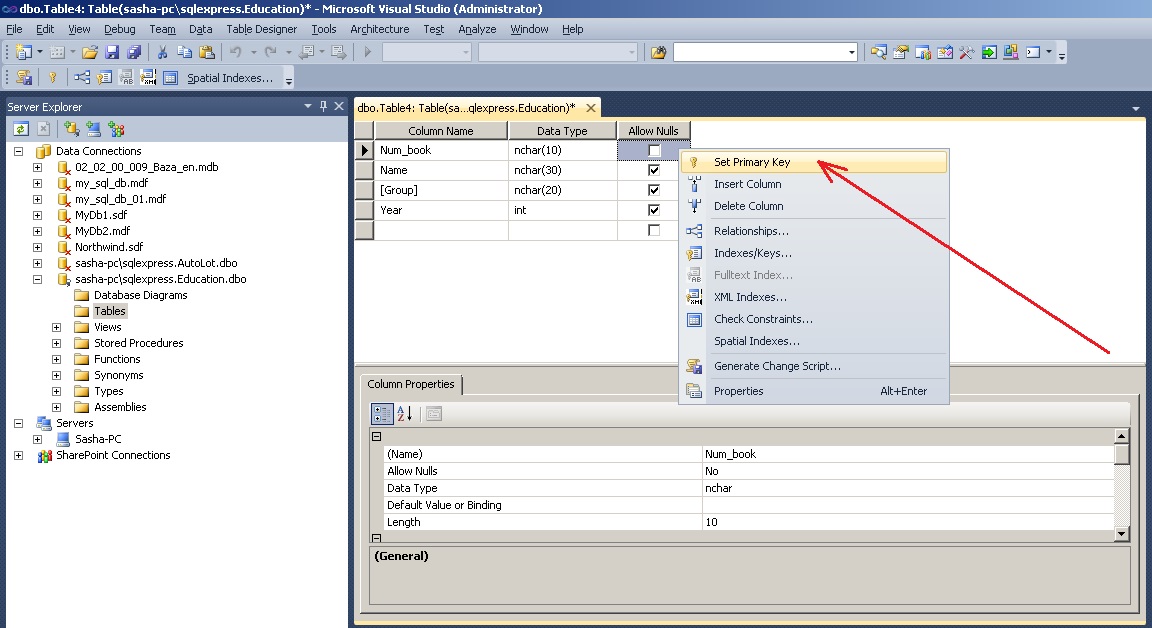This screenshot has width=1152, height=628.
Task: Click the nchar(30) data type cell
Action: click(x=562, y=170)
